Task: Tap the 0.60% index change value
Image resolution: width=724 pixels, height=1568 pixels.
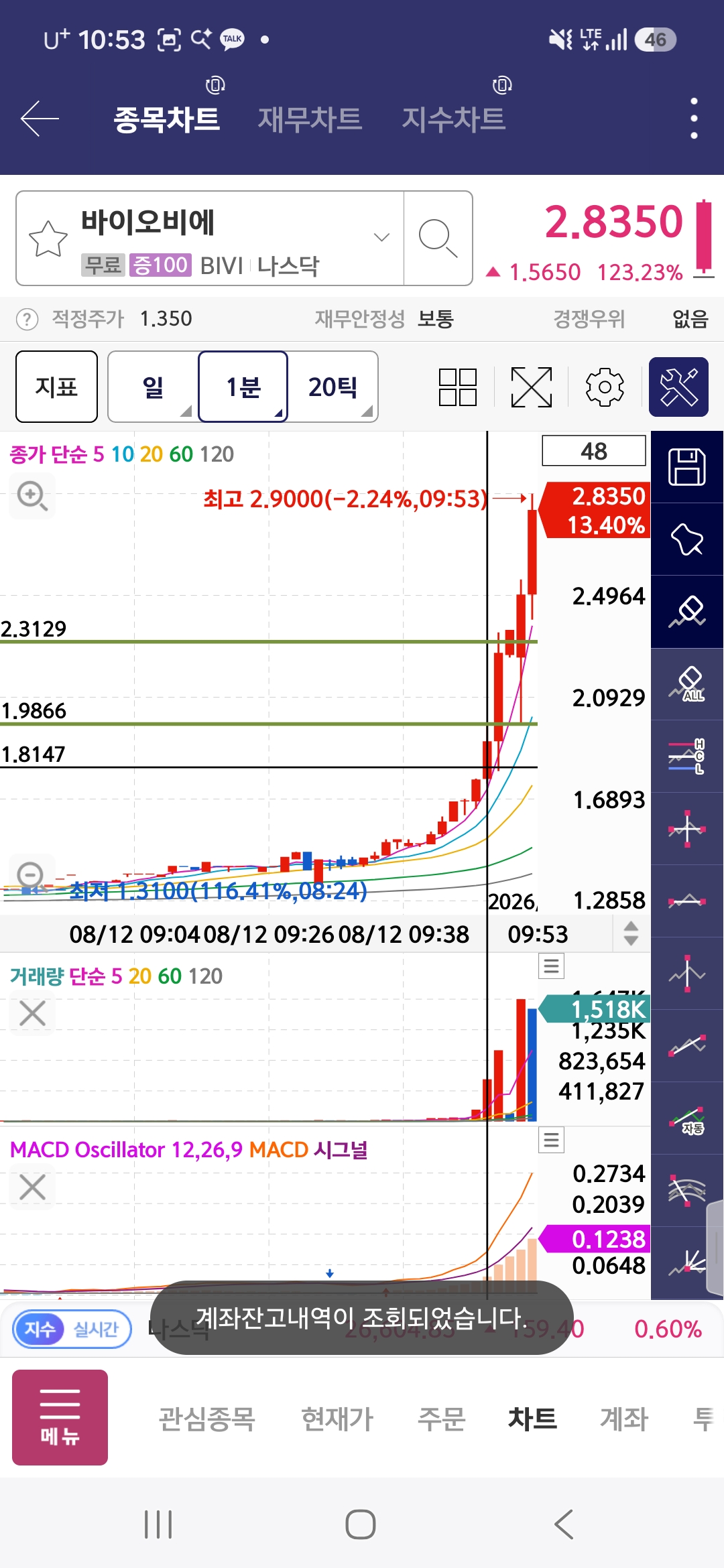Action: pos(668,1329)
